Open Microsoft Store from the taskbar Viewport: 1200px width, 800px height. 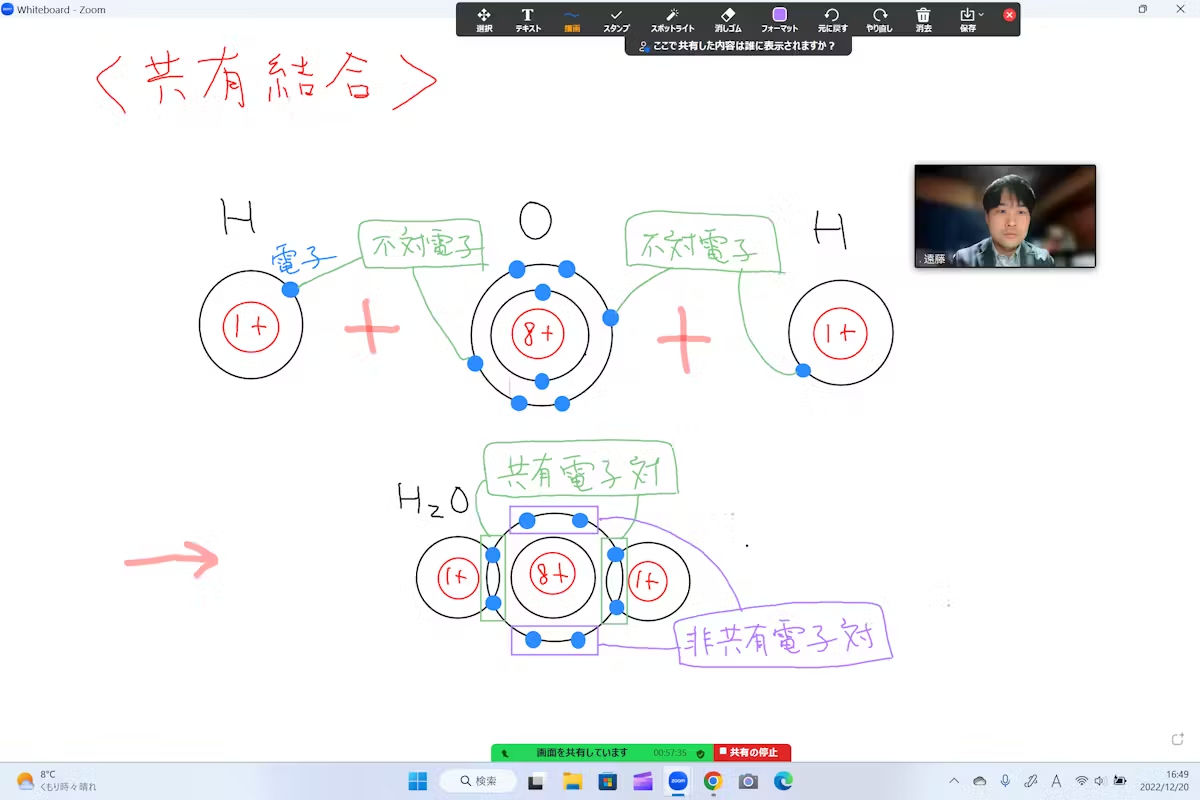[x=607, y=781]
